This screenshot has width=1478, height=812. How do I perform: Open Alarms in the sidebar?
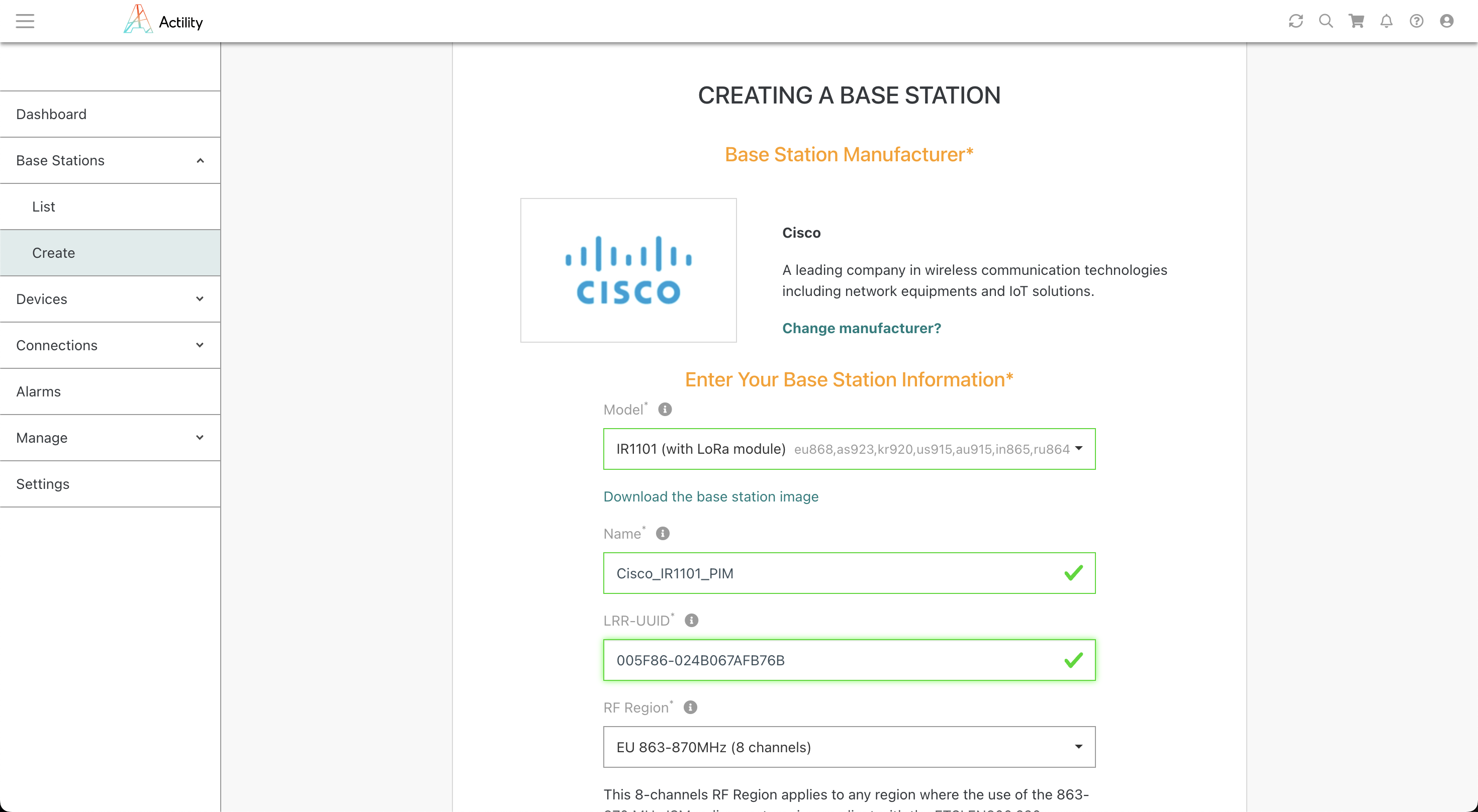tap(38, 391)
